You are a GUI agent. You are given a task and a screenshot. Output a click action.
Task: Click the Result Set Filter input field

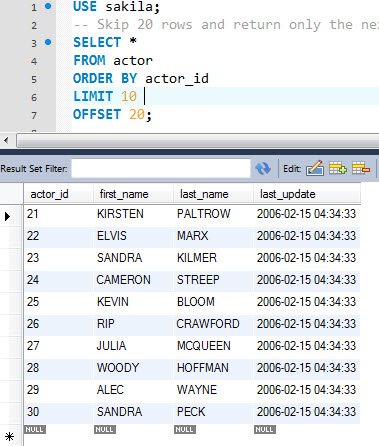click(x=161, y=168)
